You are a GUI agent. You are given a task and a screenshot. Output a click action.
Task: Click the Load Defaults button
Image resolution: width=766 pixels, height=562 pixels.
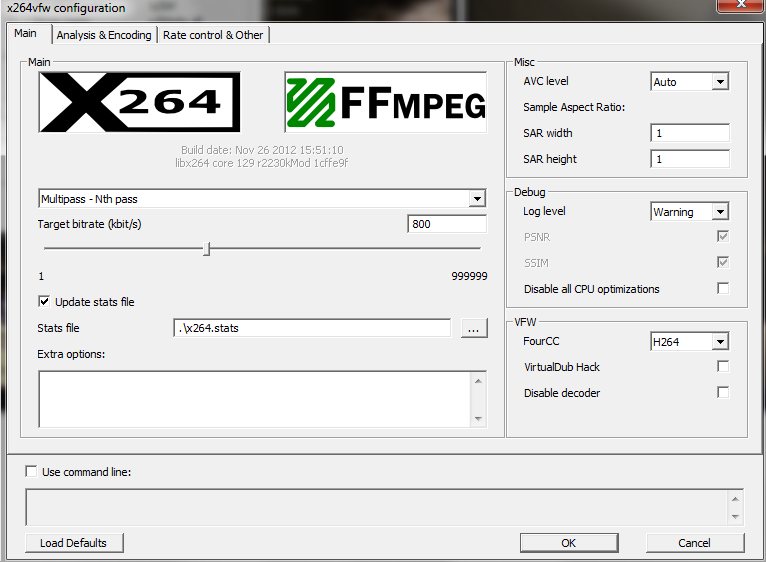[x=74, y=543]
